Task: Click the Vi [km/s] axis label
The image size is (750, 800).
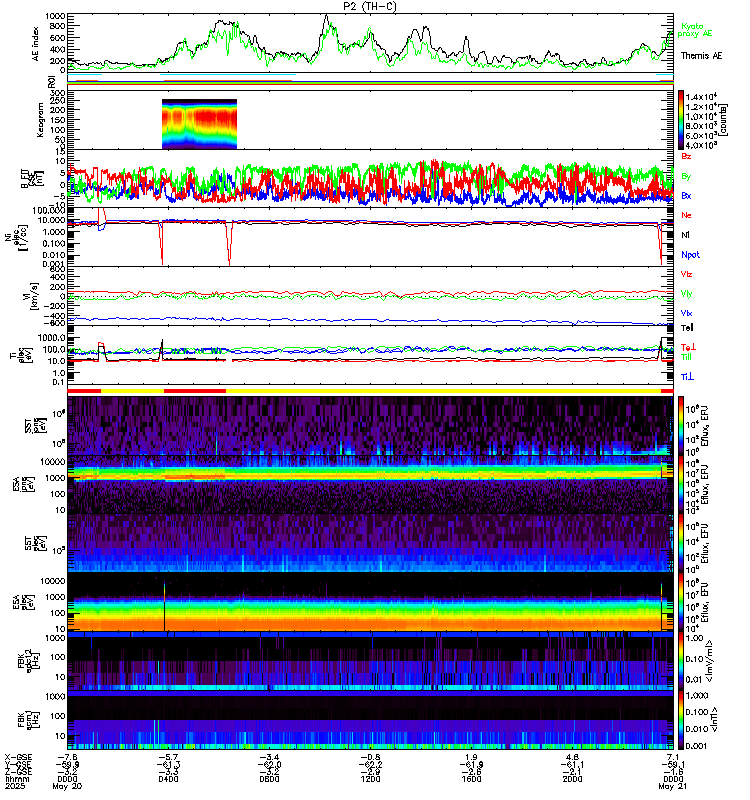Action: pos(32,295)
